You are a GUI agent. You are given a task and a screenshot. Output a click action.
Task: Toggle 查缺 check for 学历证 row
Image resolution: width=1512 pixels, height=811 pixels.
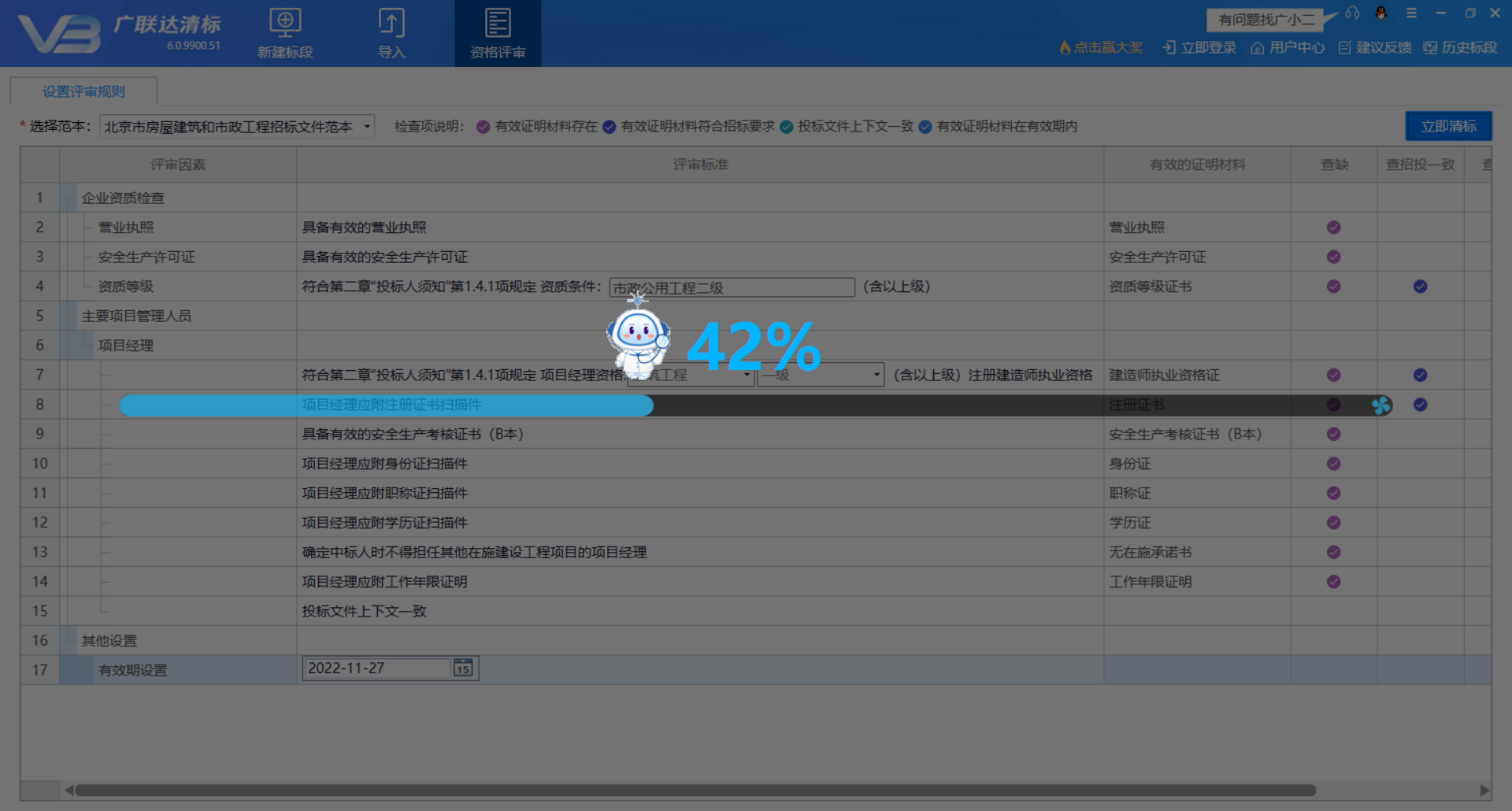[x=1333, y=523]
